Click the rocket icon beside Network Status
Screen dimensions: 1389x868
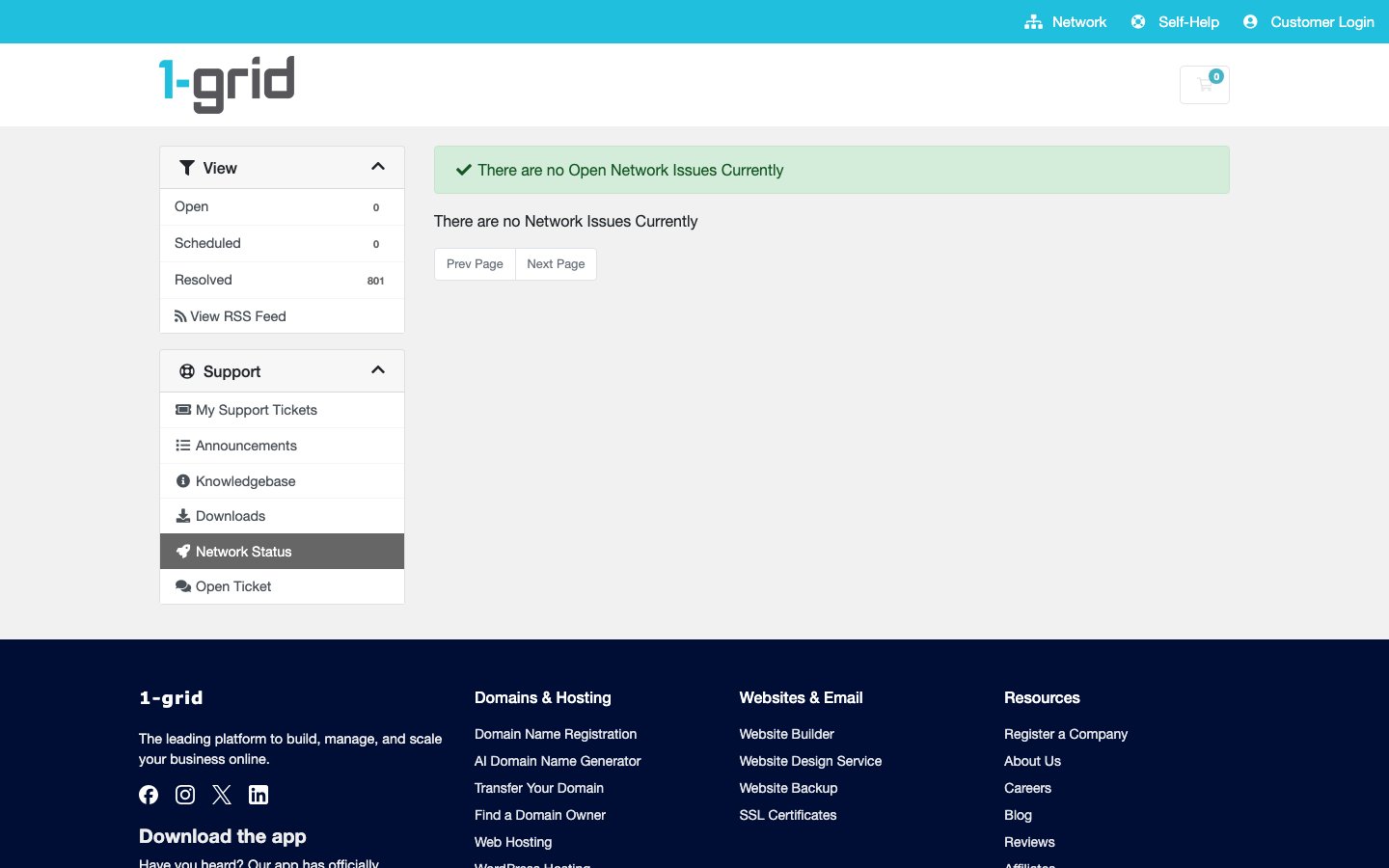coord(183,552)
